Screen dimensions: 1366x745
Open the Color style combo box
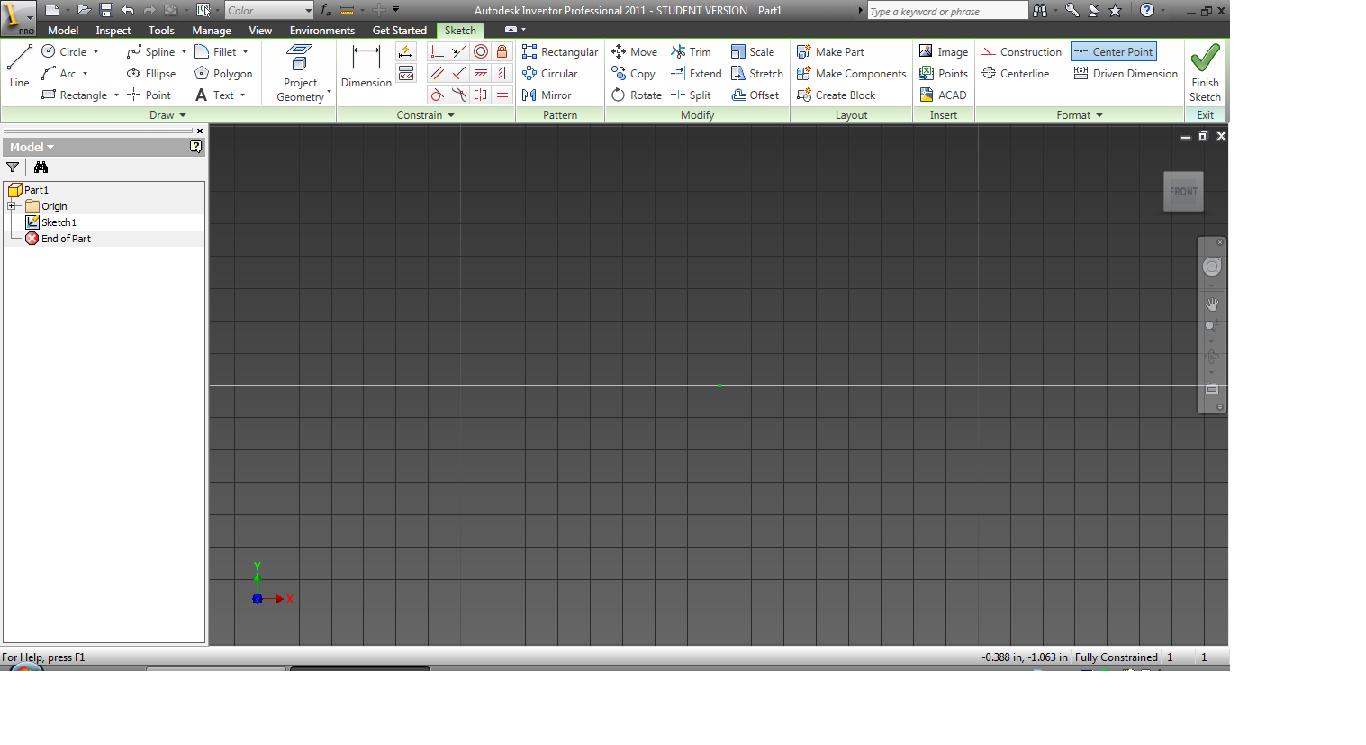(x=269, y=10)
